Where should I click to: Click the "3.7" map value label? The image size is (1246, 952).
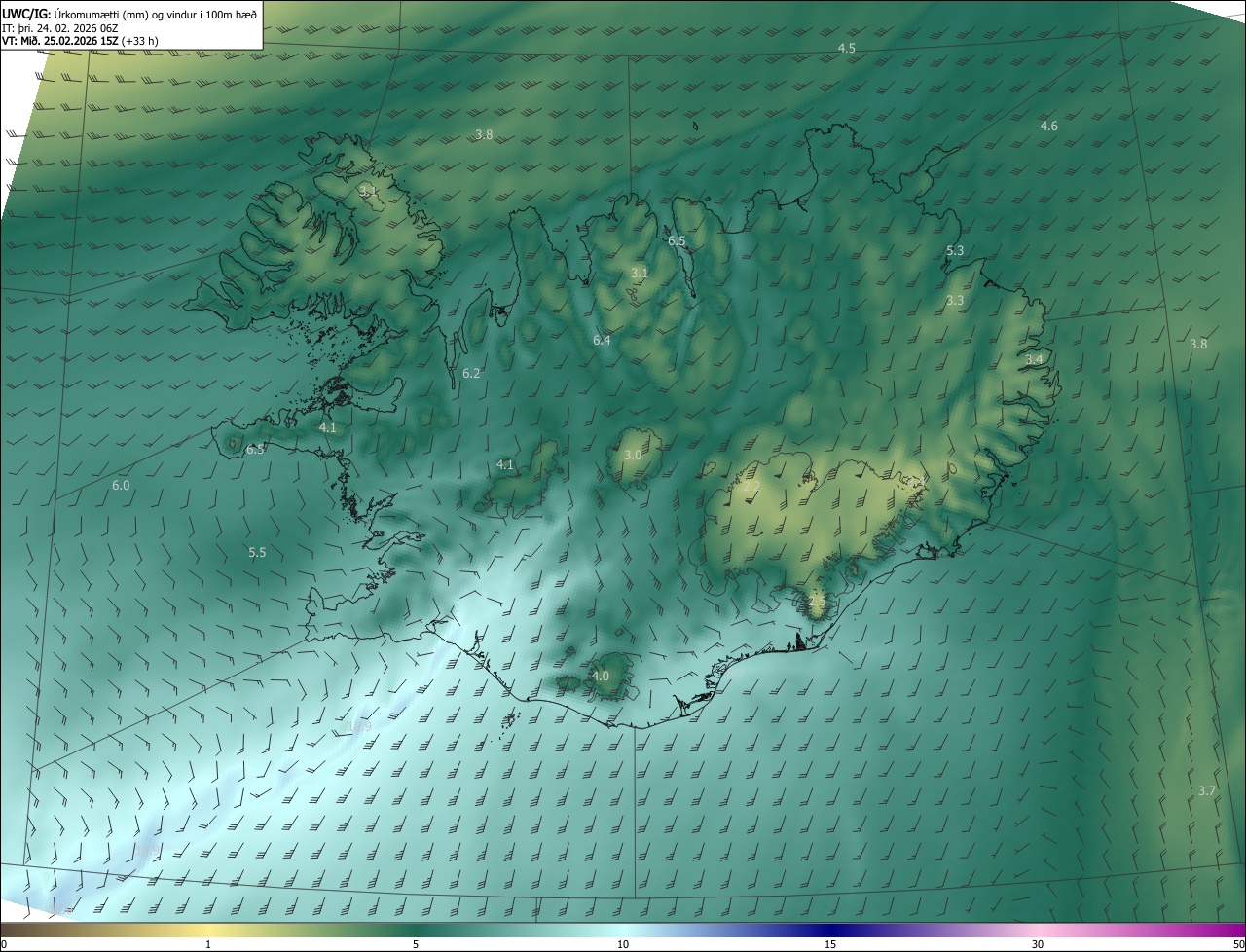coord(1207,790)
